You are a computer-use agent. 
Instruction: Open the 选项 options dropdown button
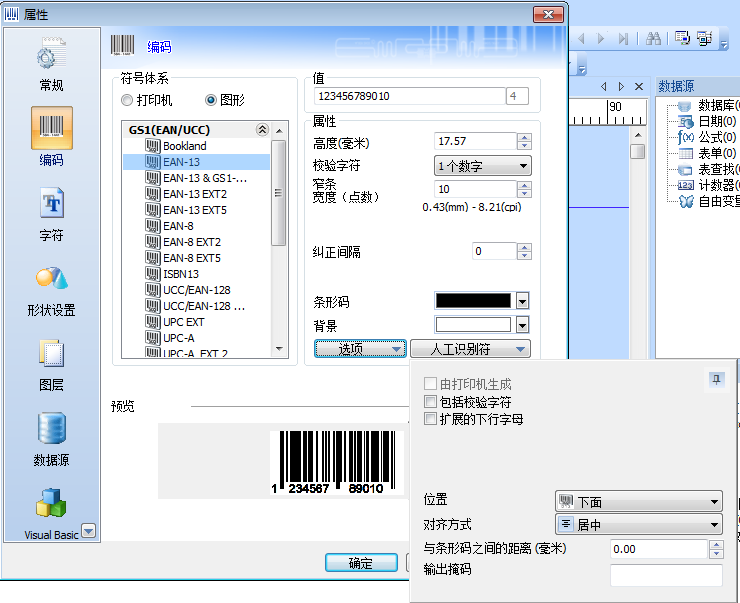pyautogui.click(x=360, y=349)
